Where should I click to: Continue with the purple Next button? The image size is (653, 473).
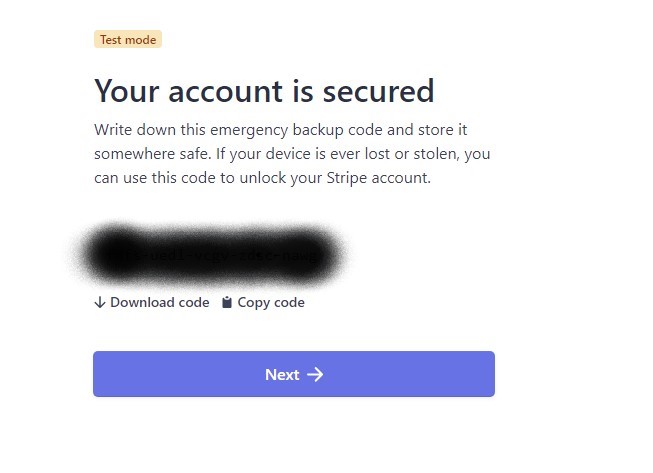pos(294,374)
